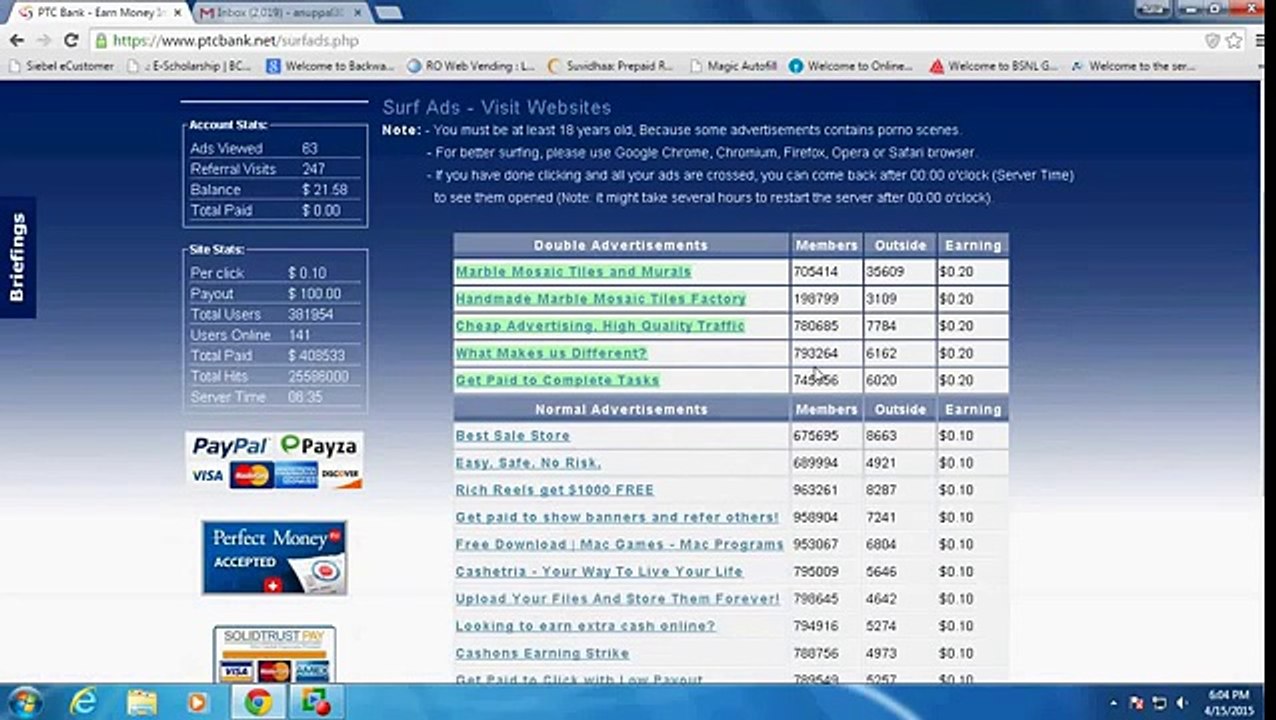
Task: Click the Balance value $ 21.58
Action: 324,190
